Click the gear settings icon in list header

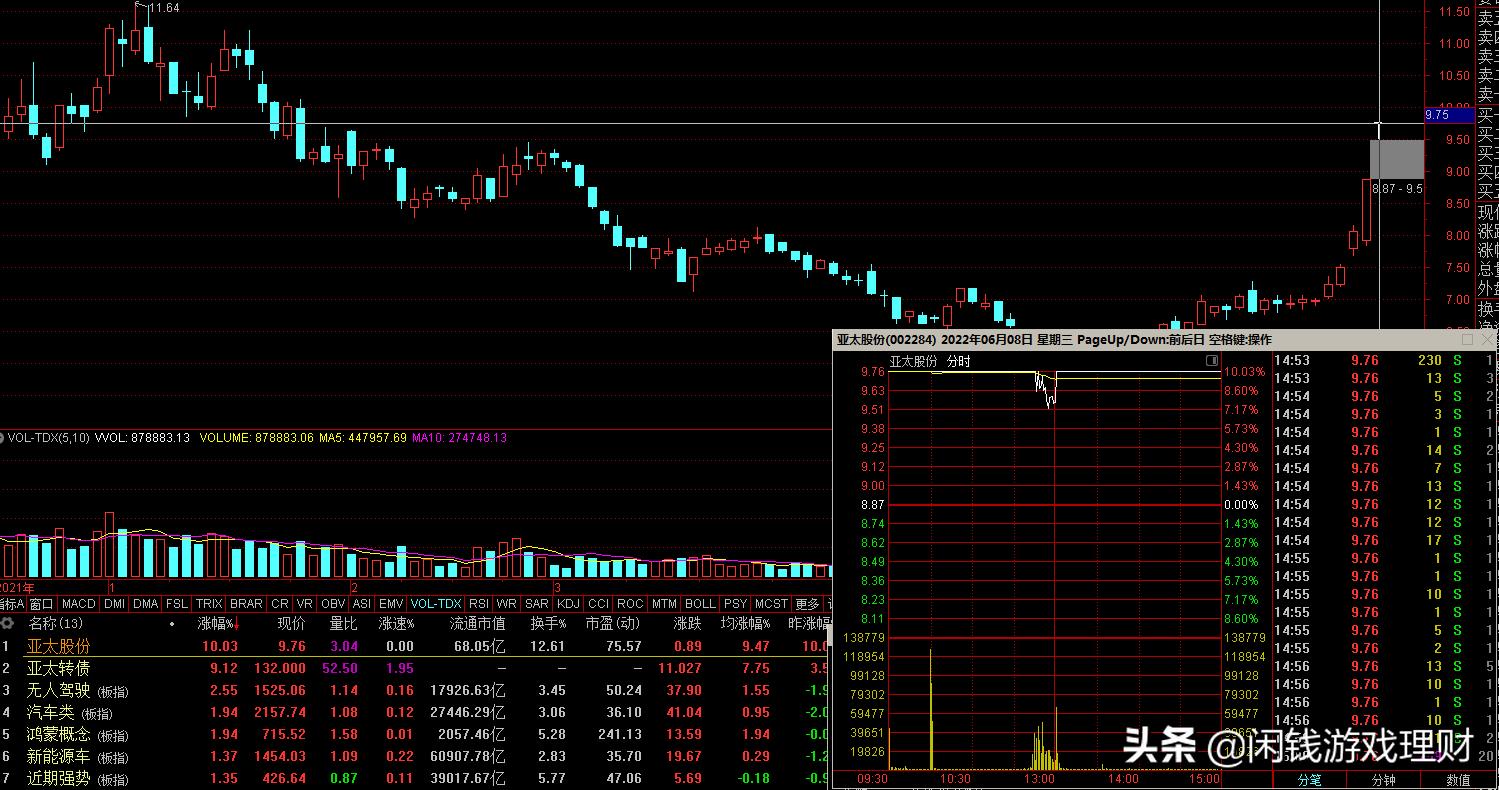(8, 623)
